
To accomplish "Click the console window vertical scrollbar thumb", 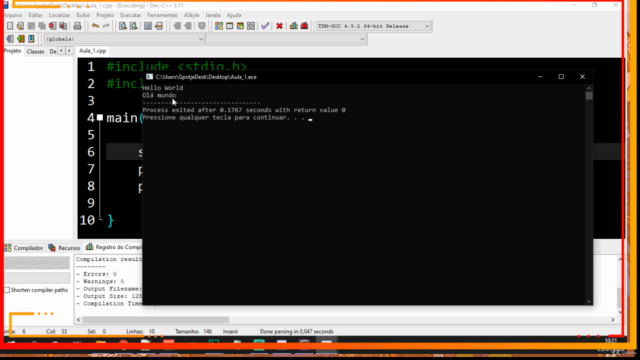I will pos(589,96).
